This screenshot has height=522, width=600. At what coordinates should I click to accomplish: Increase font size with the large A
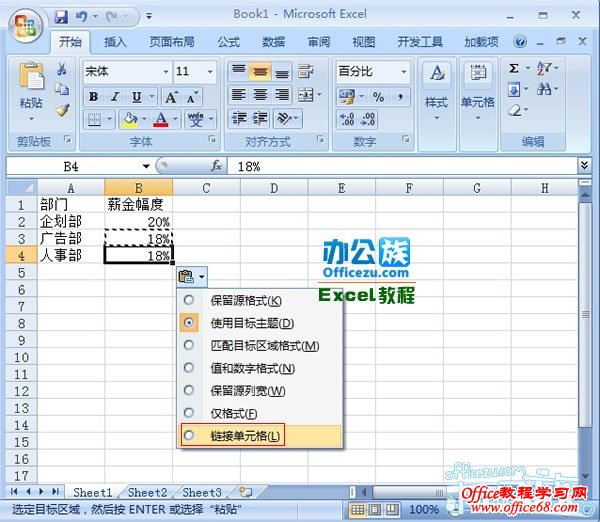pyautogui.click(x=171, y=97)
